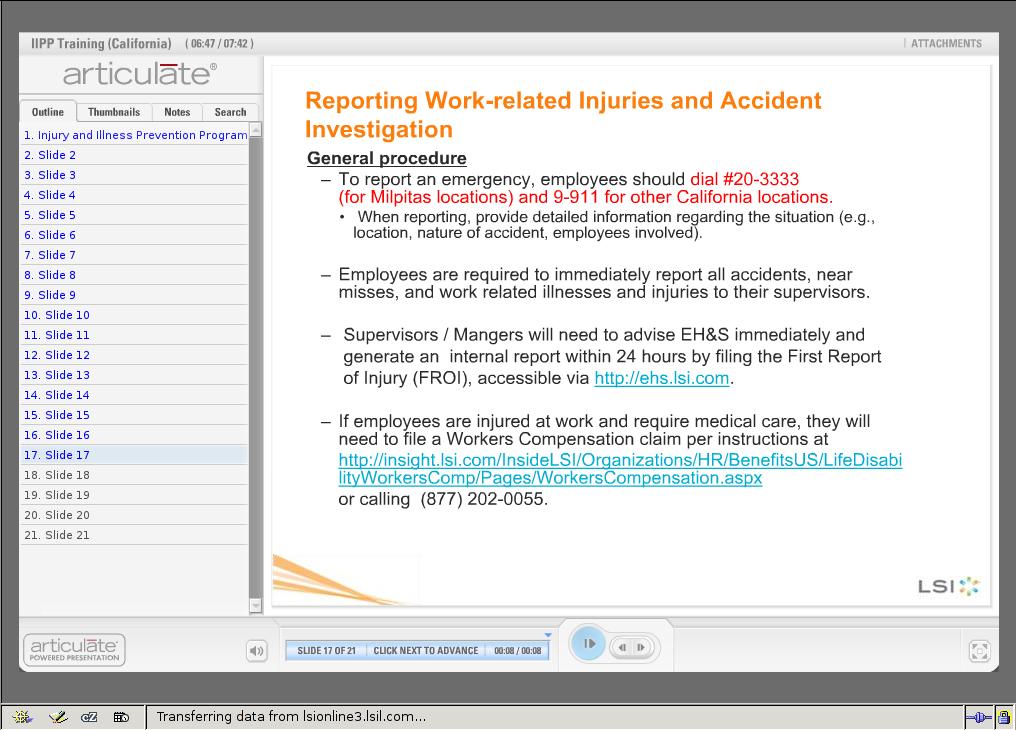Screen dimensions: 1016x730
Task: Click the first spark icon in status bar
Action: pos(23,716)
